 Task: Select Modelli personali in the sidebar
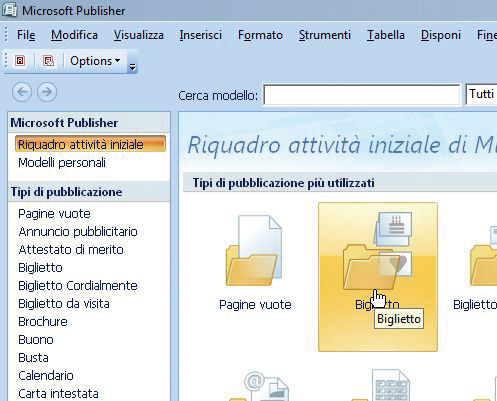pyautogui.click(x=62, y=163)
